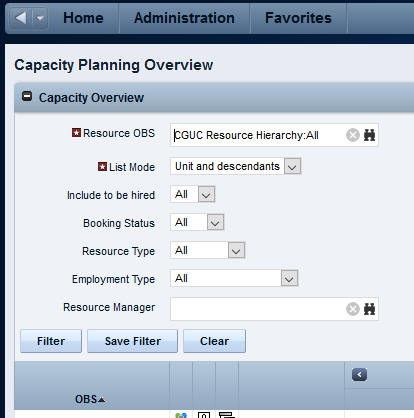Image resolution: width=414 pixels, height=418 pixels.
Task: Open the Booking Status dropdown
Action: (x=215, y=222)
